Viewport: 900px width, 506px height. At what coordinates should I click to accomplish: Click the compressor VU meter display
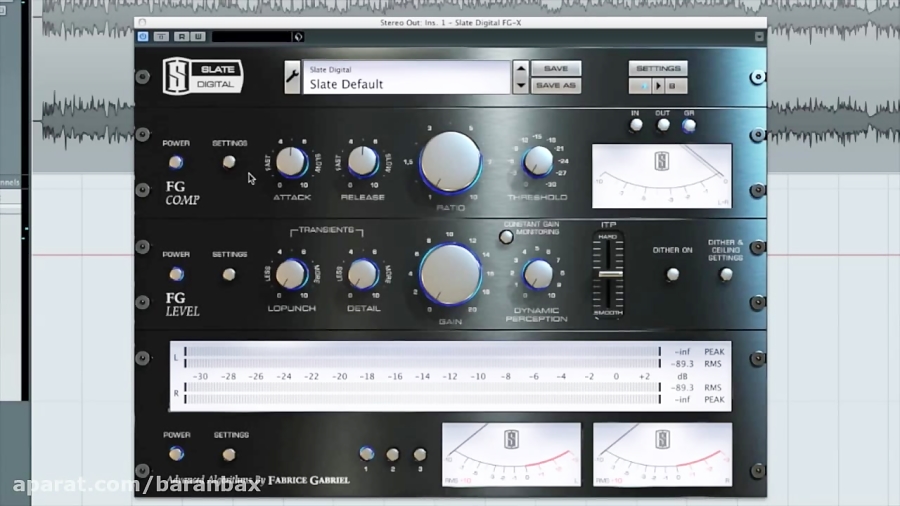(x=662, y=176)
